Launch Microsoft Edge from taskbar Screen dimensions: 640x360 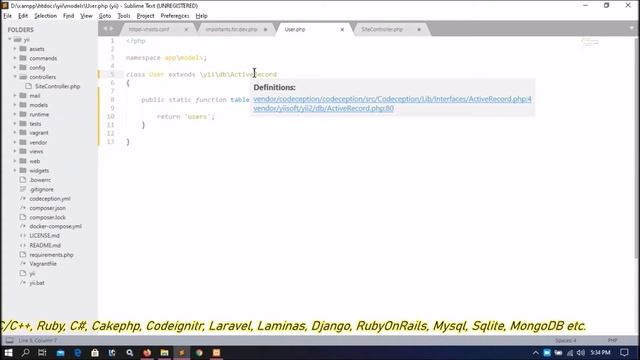(x=78, y=353)
